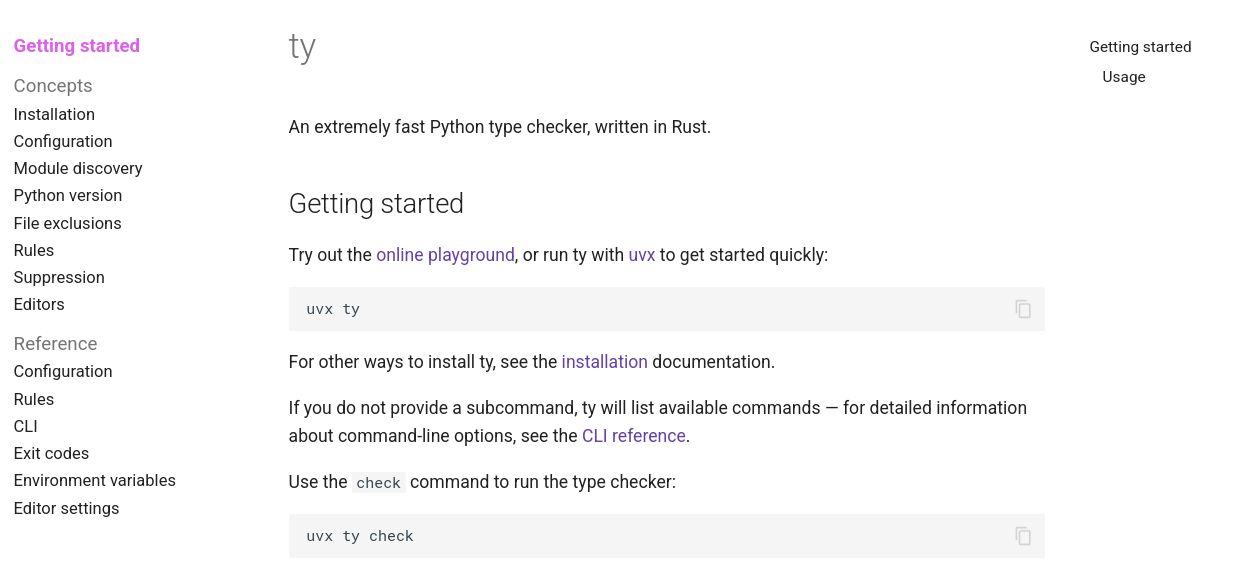The width and height of the screenshot is (1238, 565).
Task: Go to File exclusions page
Action: coord(68,224)
